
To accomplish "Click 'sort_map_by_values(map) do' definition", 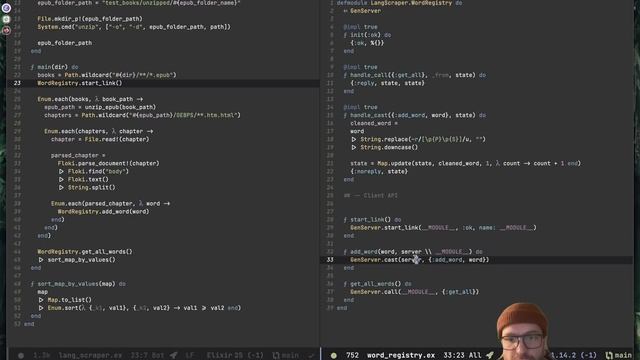I will tap(78, 284).
